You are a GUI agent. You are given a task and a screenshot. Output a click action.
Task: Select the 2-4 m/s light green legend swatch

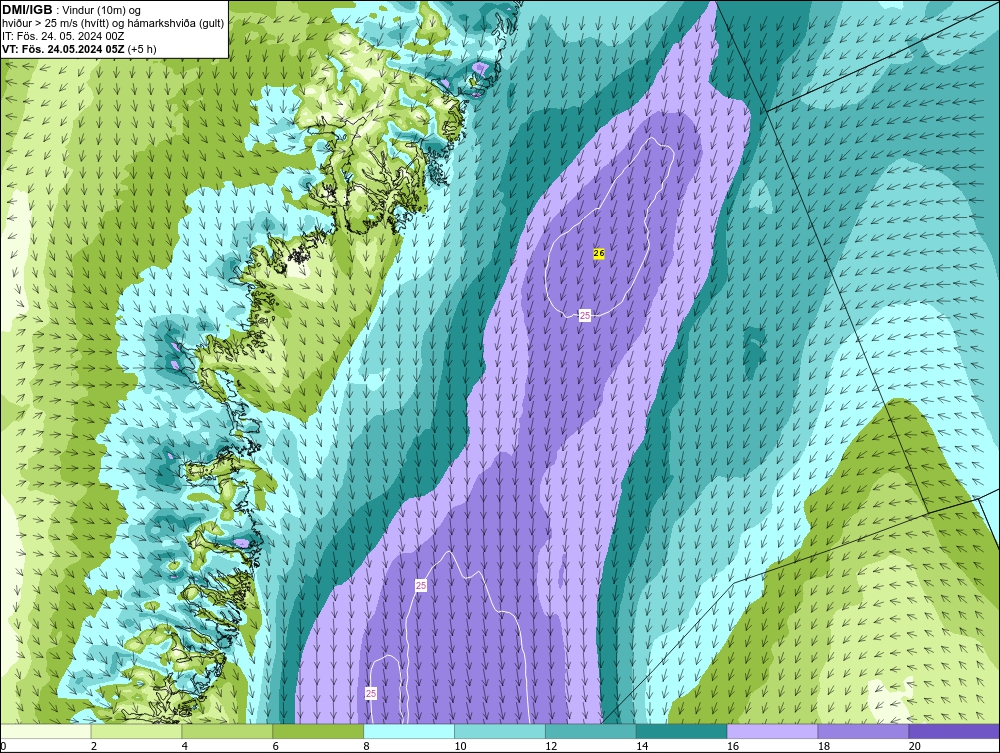coord(136,731)
